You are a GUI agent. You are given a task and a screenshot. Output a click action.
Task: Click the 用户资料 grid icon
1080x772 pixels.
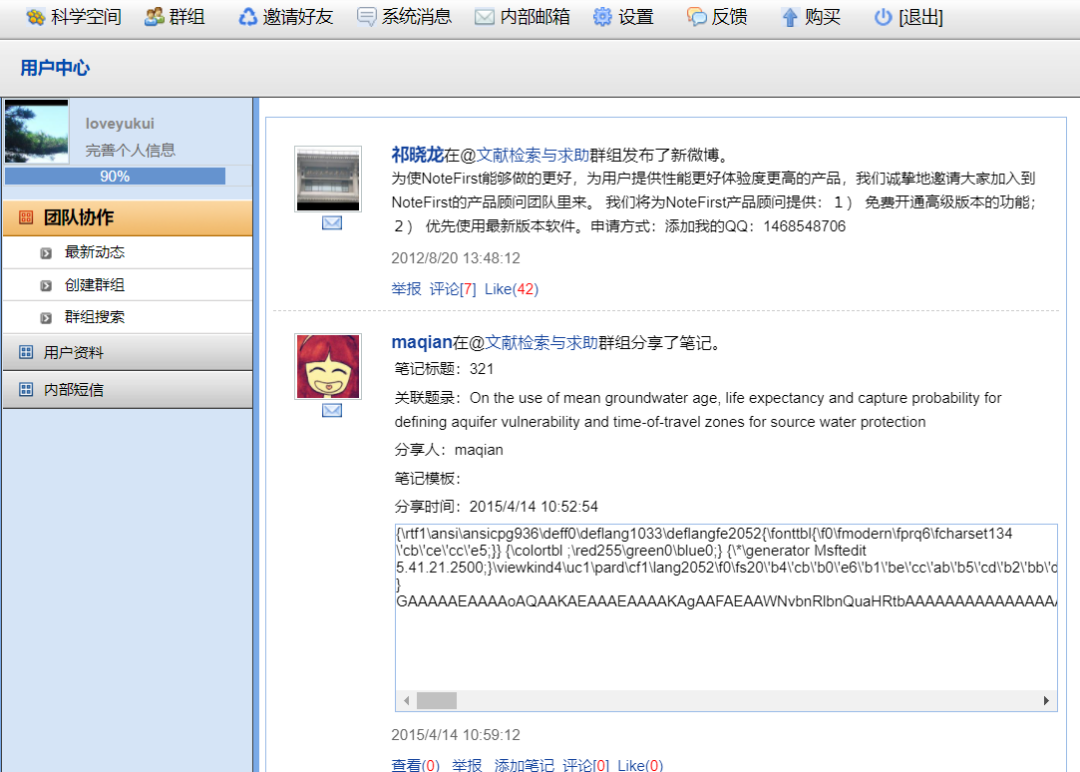tap(26, 353)
